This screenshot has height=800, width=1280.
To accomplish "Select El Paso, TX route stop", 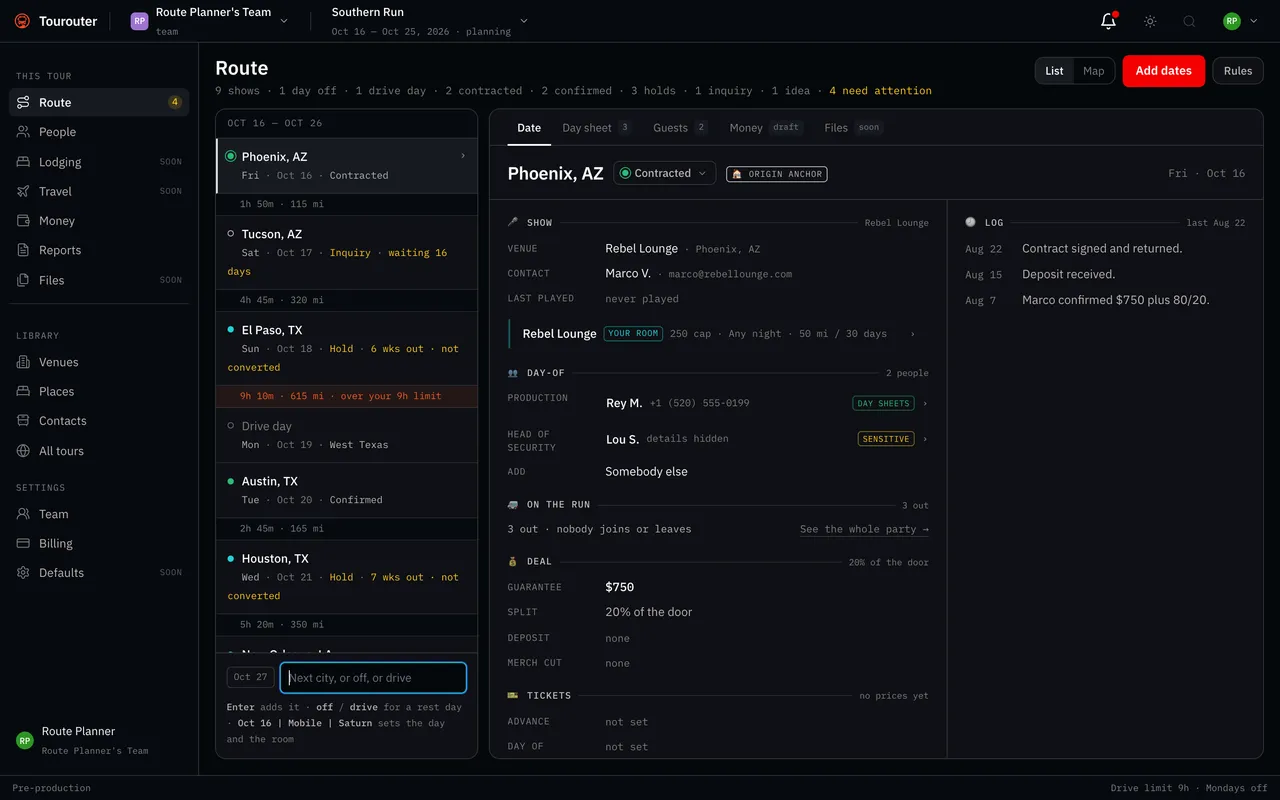I will (x=346, y=348).
